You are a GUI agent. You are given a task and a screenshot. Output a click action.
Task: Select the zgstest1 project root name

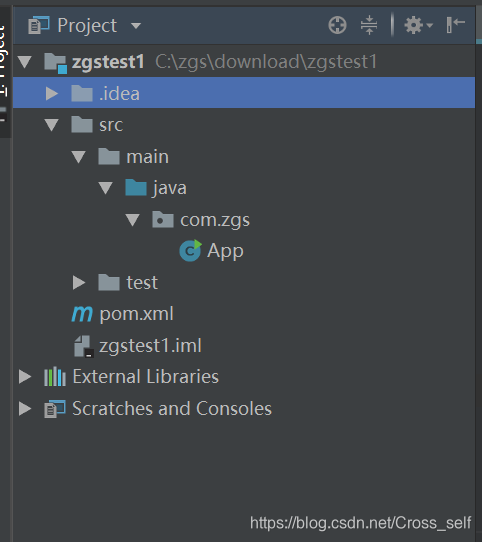pyautogui.click(x=108, y=62)
